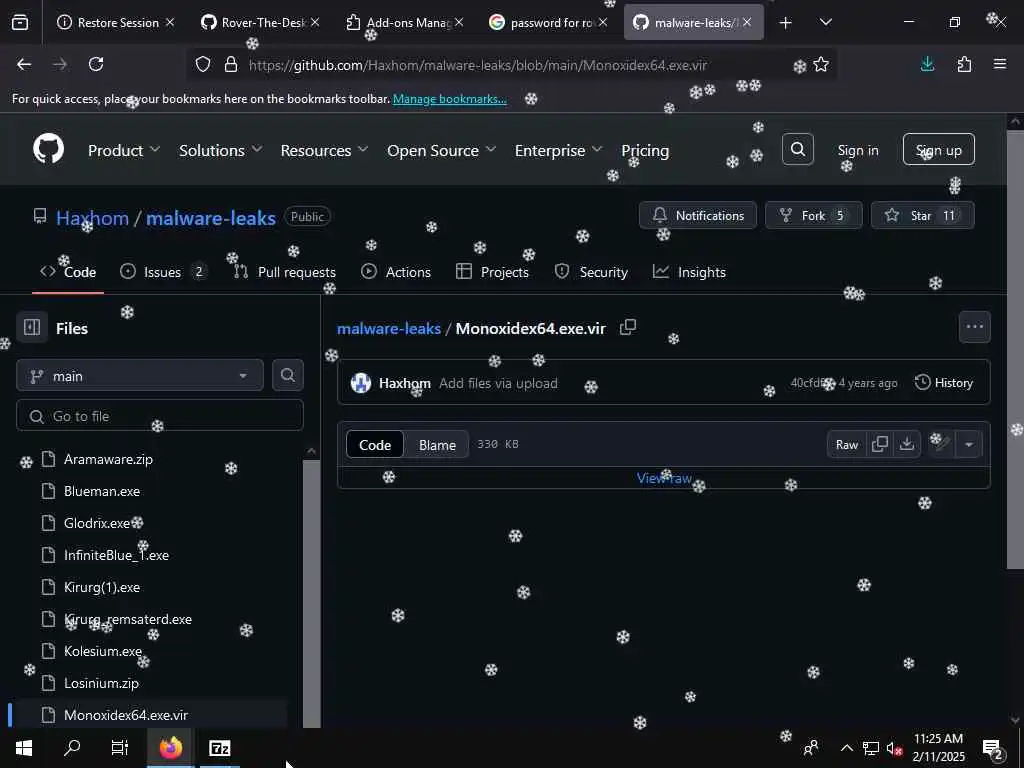
Task: Click the GitHub logo home icon
Action: [48, 150]
